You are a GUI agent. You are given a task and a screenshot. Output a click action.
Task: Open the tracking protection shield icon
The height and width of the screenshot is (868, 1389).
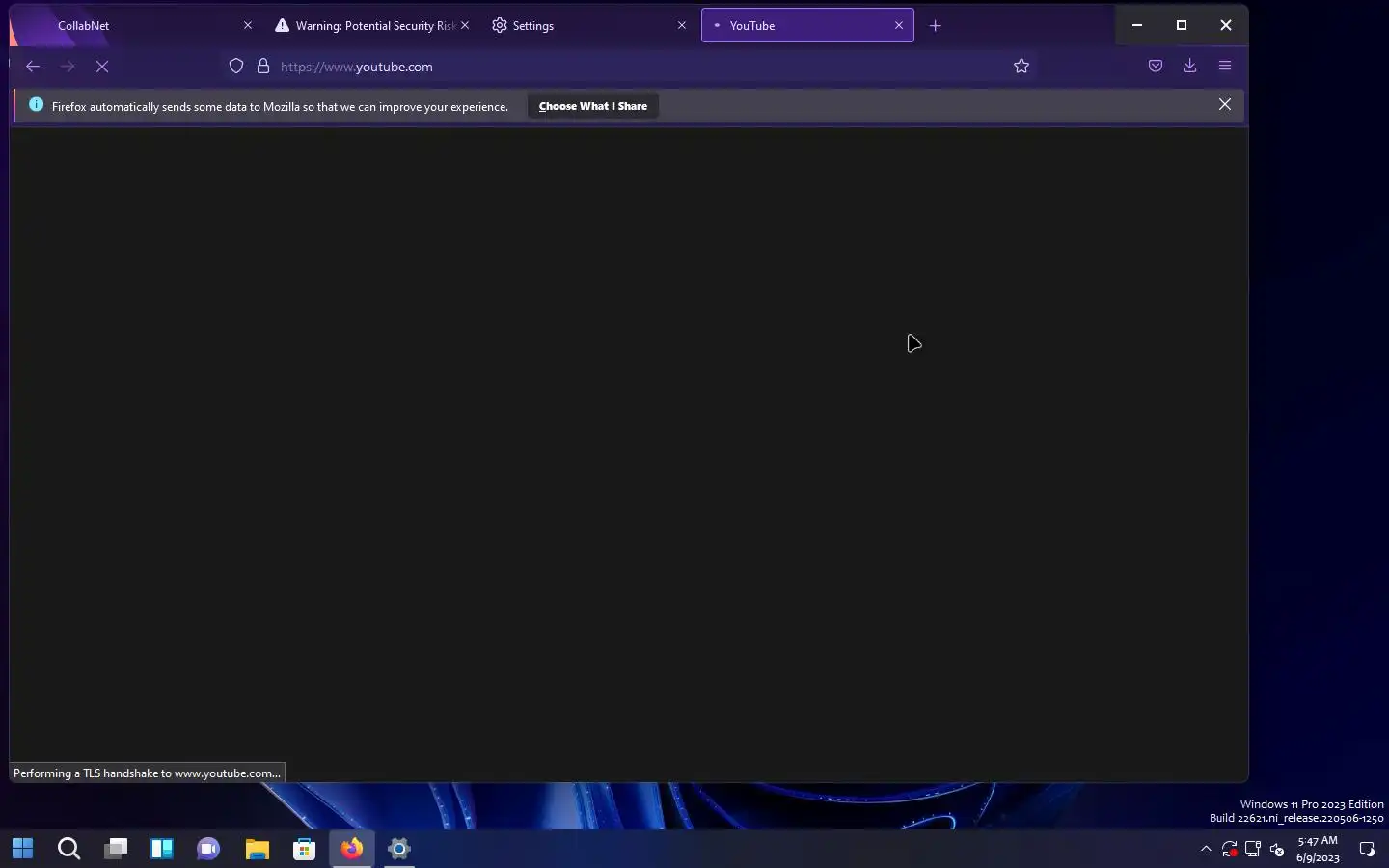click(236, 67)
